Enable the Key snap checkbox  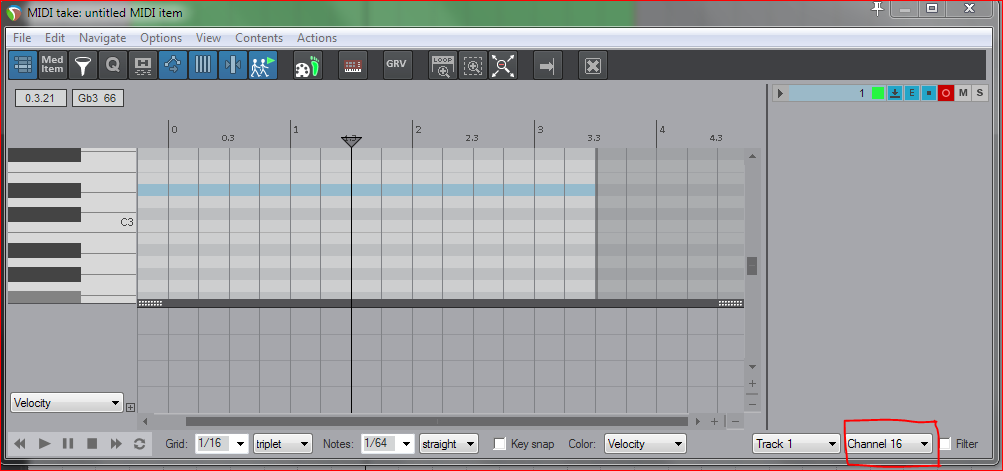pos(500,443)
